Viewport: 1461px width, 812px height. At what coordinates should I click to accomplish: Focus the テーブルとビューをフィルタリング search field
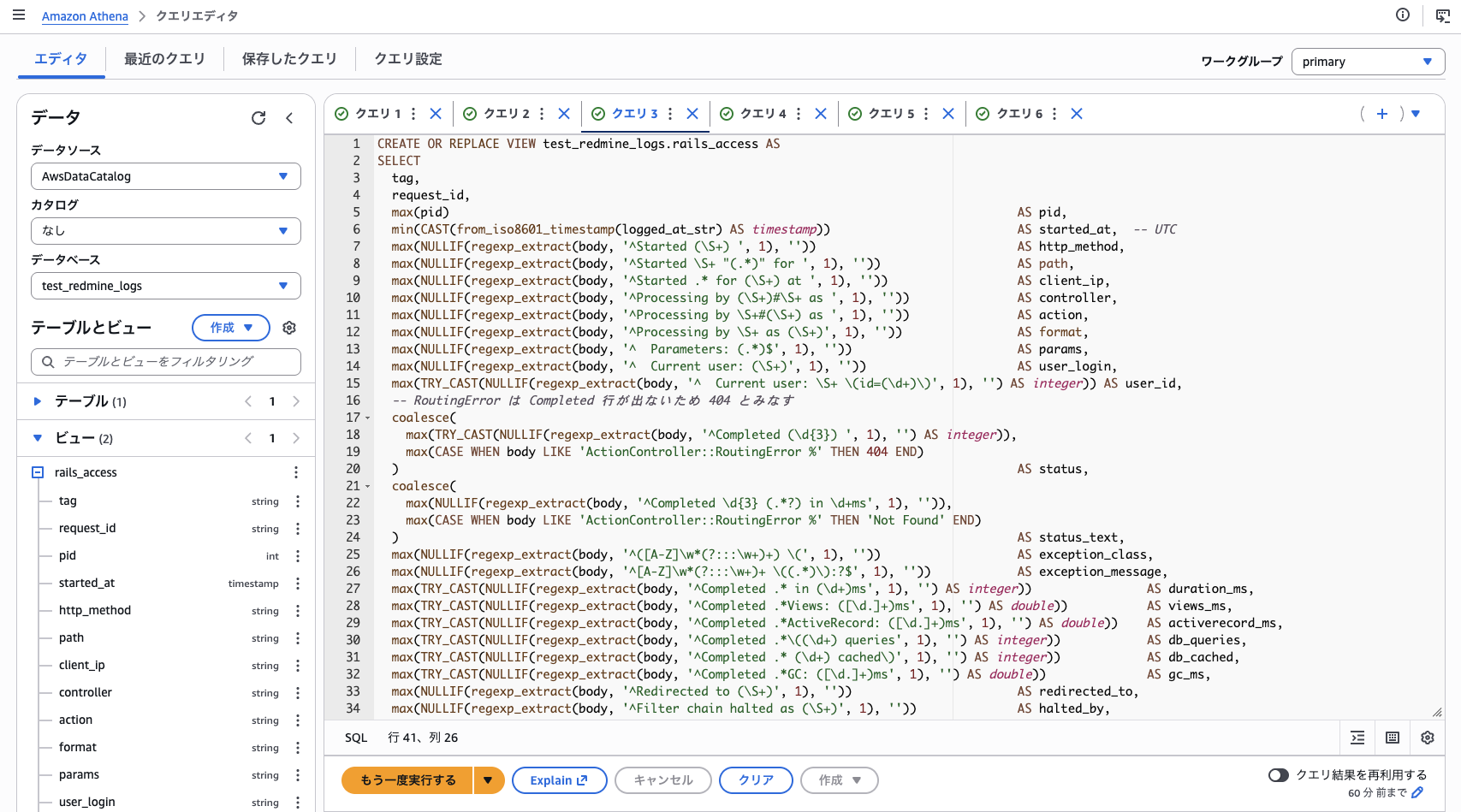(166, 362)
